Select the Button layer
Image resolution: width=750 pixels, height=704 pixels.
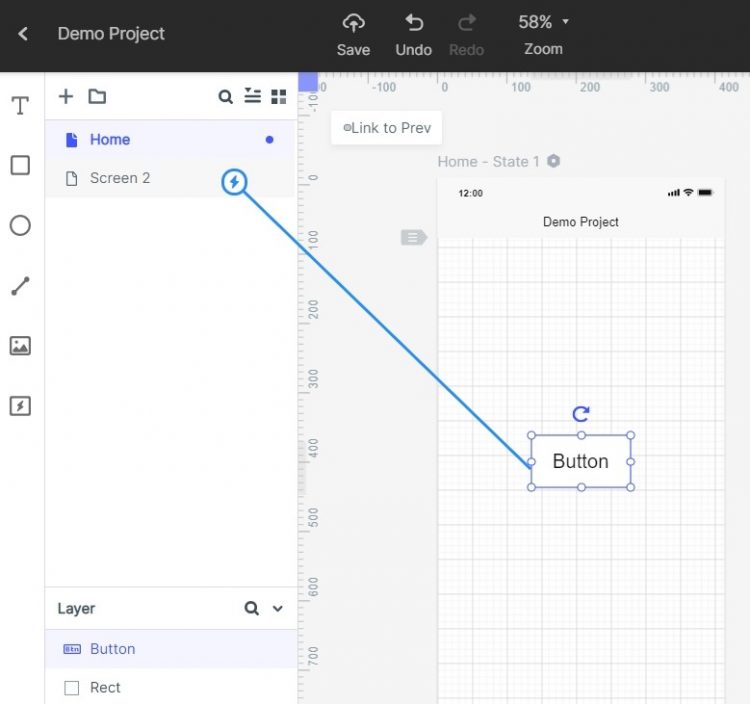point(170,649)
